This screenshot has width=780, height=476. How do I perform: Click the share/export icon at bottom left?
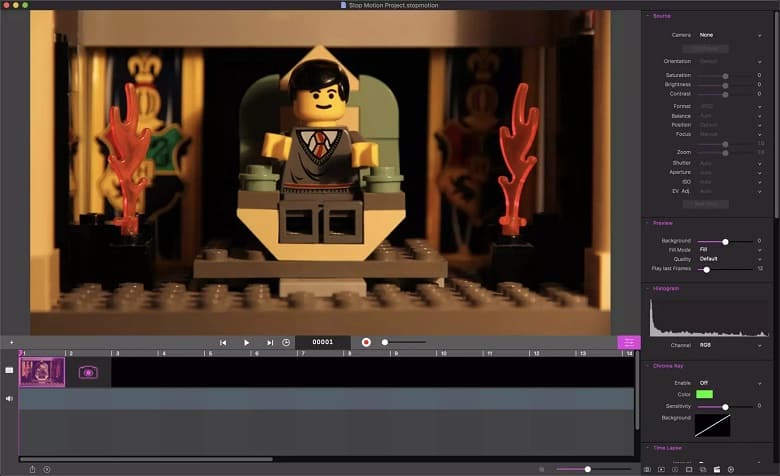tap(32, 469)
